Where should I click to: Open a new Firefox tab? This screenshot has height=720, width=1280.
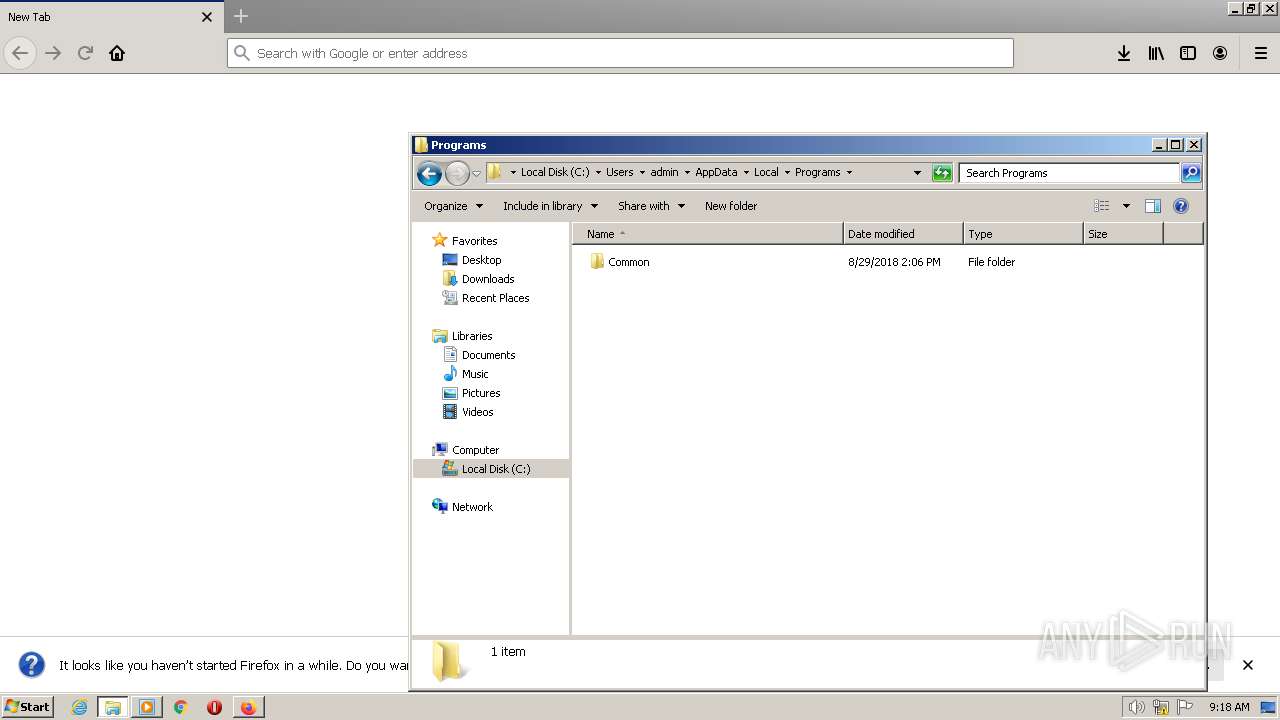tap(241, 16)
